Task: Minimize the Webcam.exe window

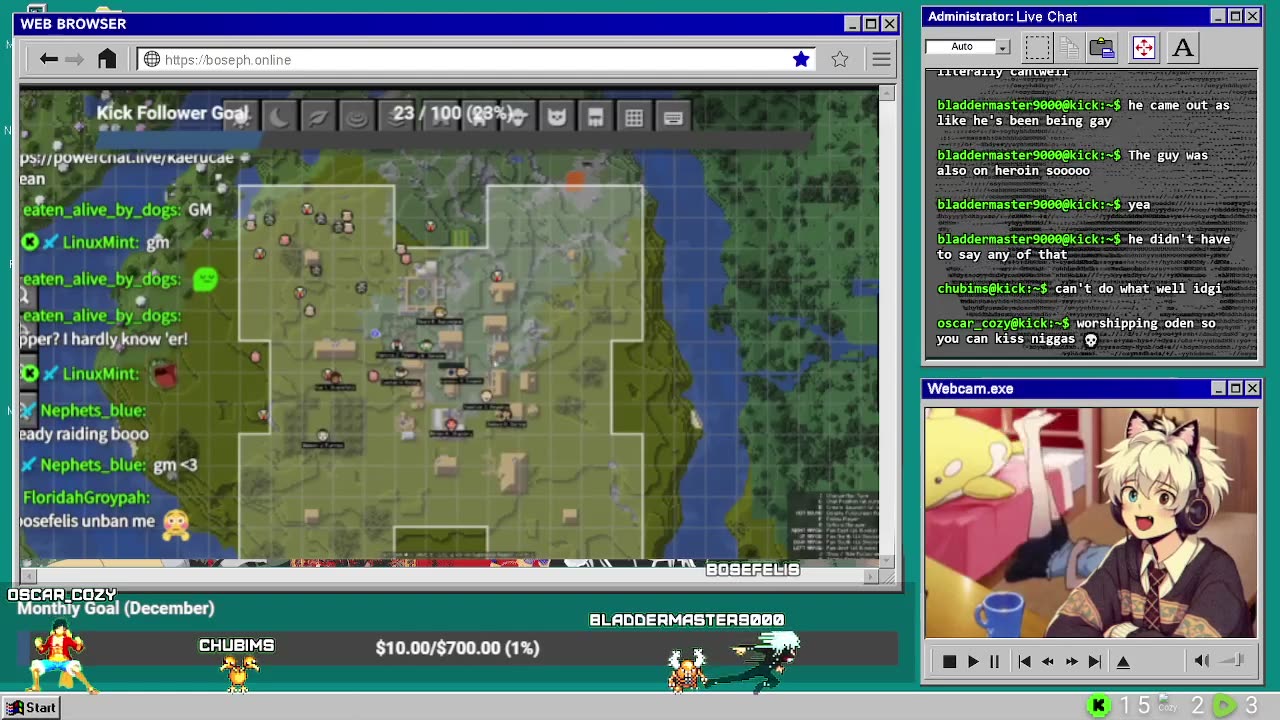Action: tap(1218, 388)
